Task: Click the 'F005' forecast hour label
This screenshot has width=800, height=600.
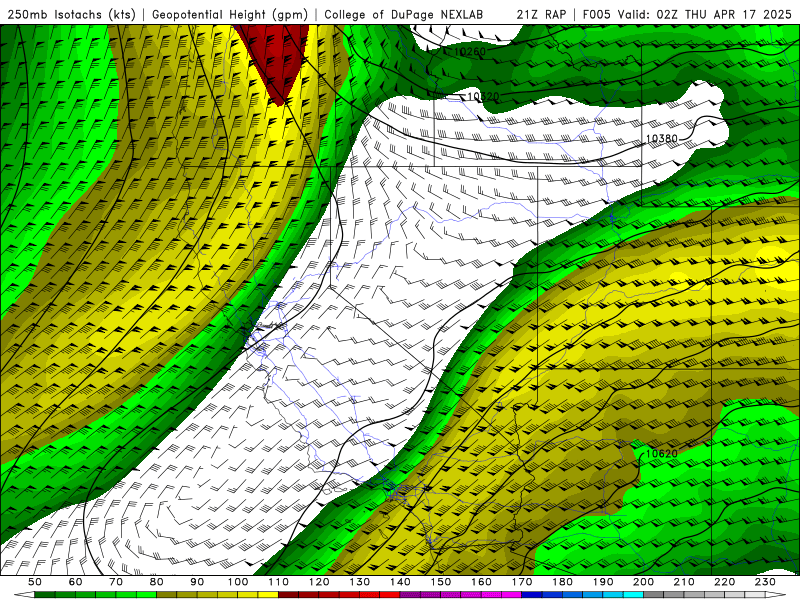Action: pyautogui.click(x=596, y=14)
